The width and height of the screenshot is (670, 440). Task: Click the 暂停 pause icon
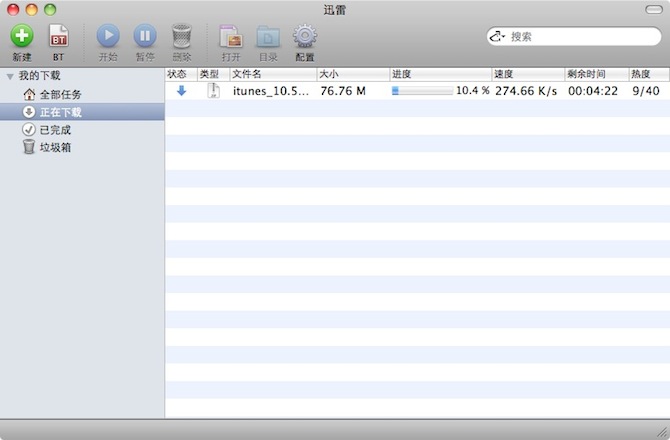(145, 36)
